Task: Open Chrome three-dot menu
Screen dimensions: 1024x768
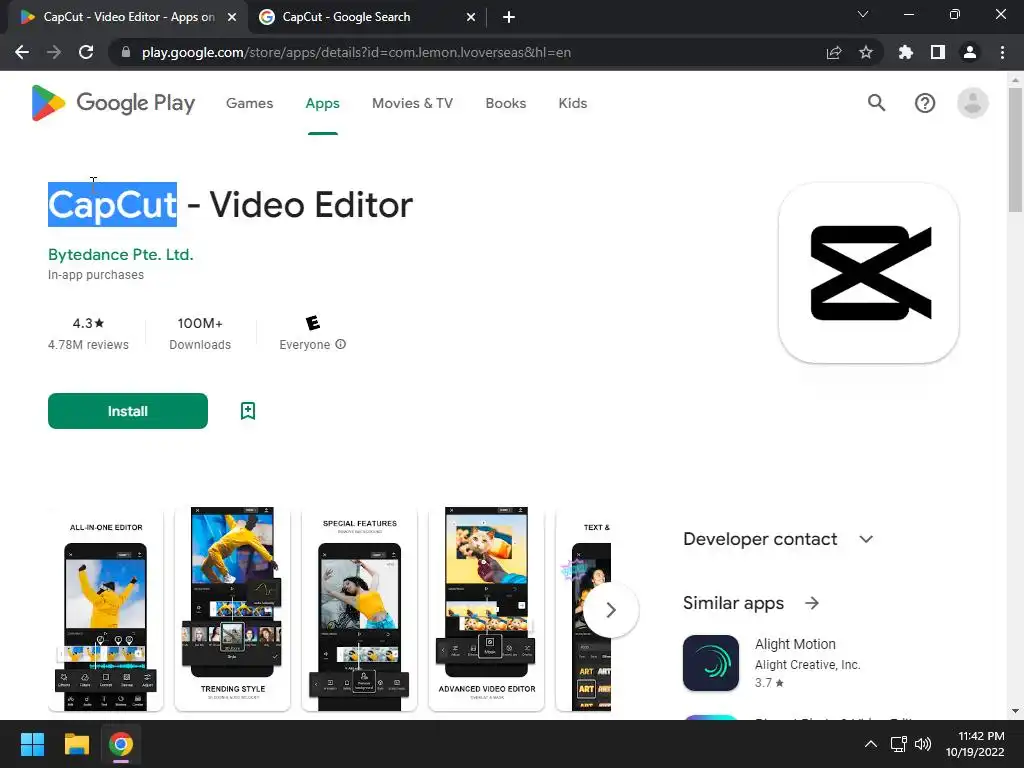Action: click(x=1002, y=52)
